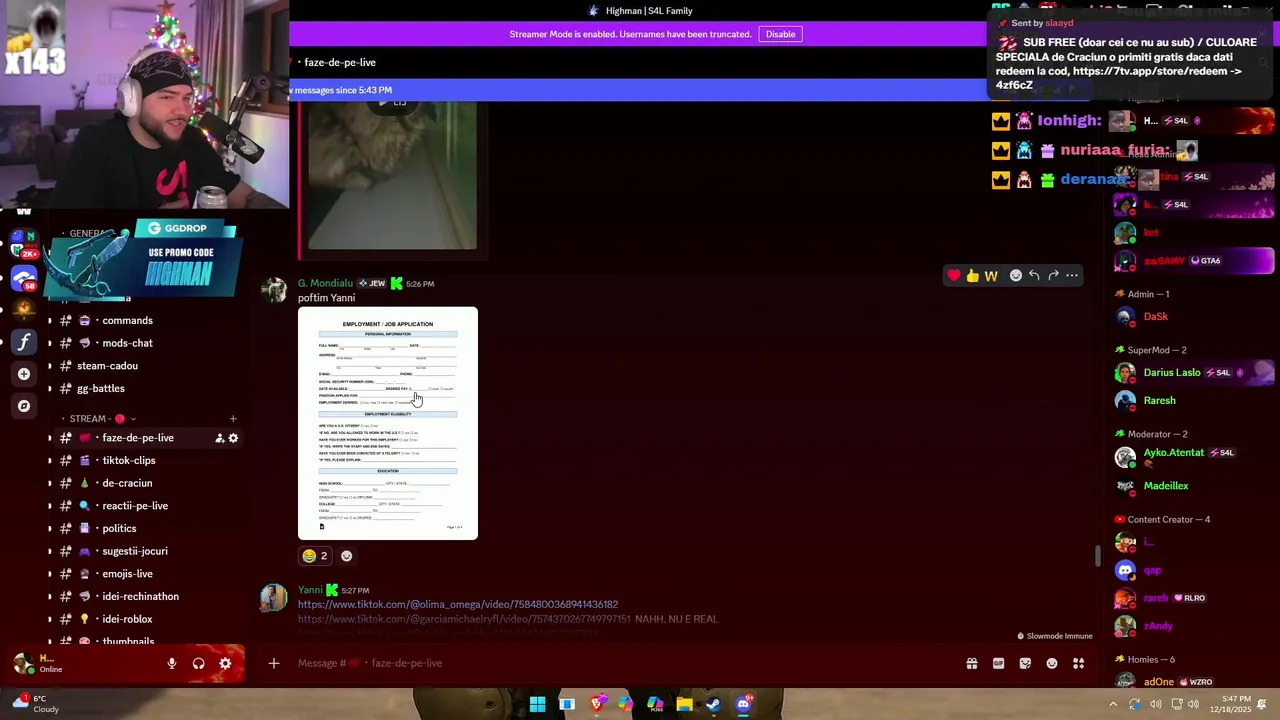Open the garciamichaelryfl TikTok link
This screenshot has width=1280, height=720.
tap(464, 619)
